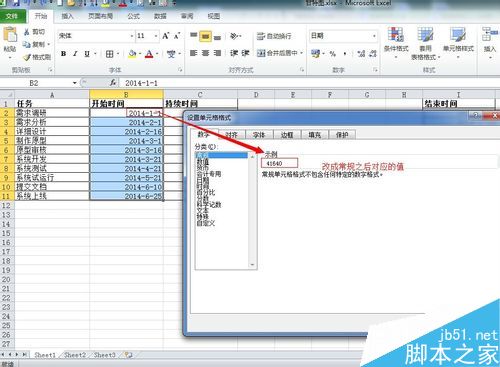Select the Sheet2 worksheet tab

75,355
